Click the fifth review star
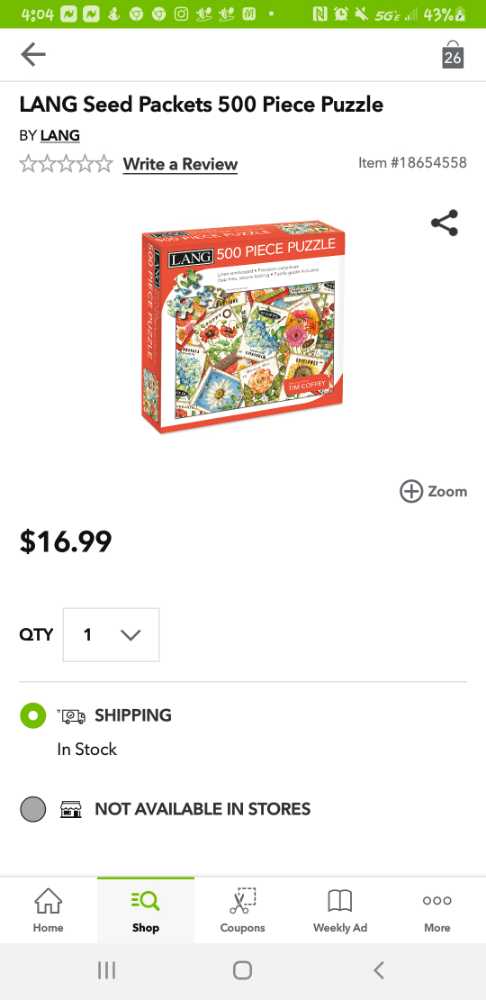The height and width of the screenshot is (1000, 486). point(104,164)
